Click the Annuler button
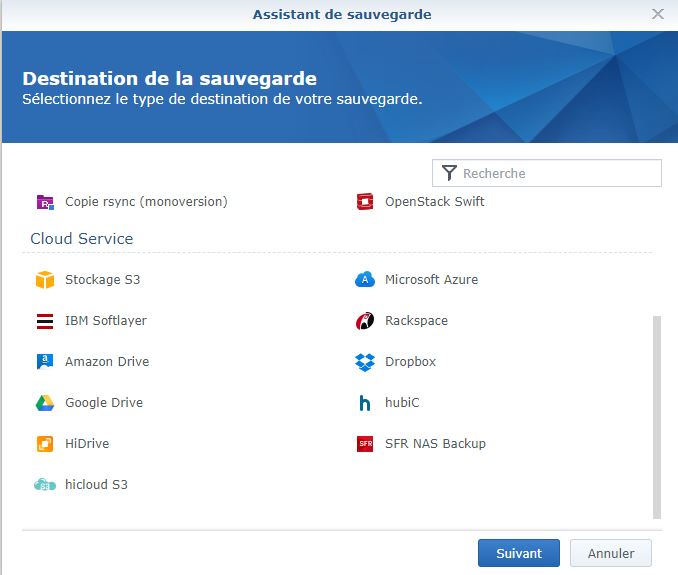 click(x=611, y=553)
